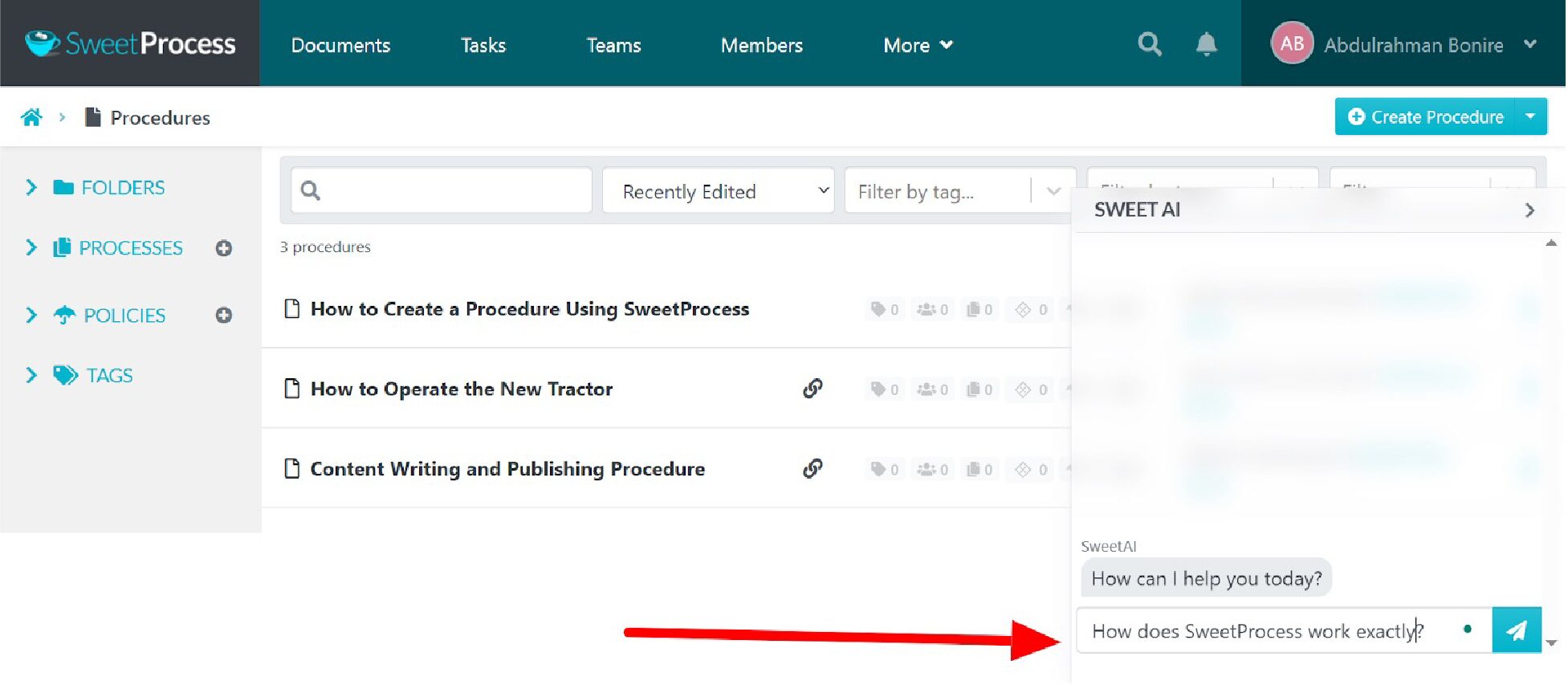Click process count on Content Writing row
This screenshot has width=1568, height=685.
click(x=979, y=469)
